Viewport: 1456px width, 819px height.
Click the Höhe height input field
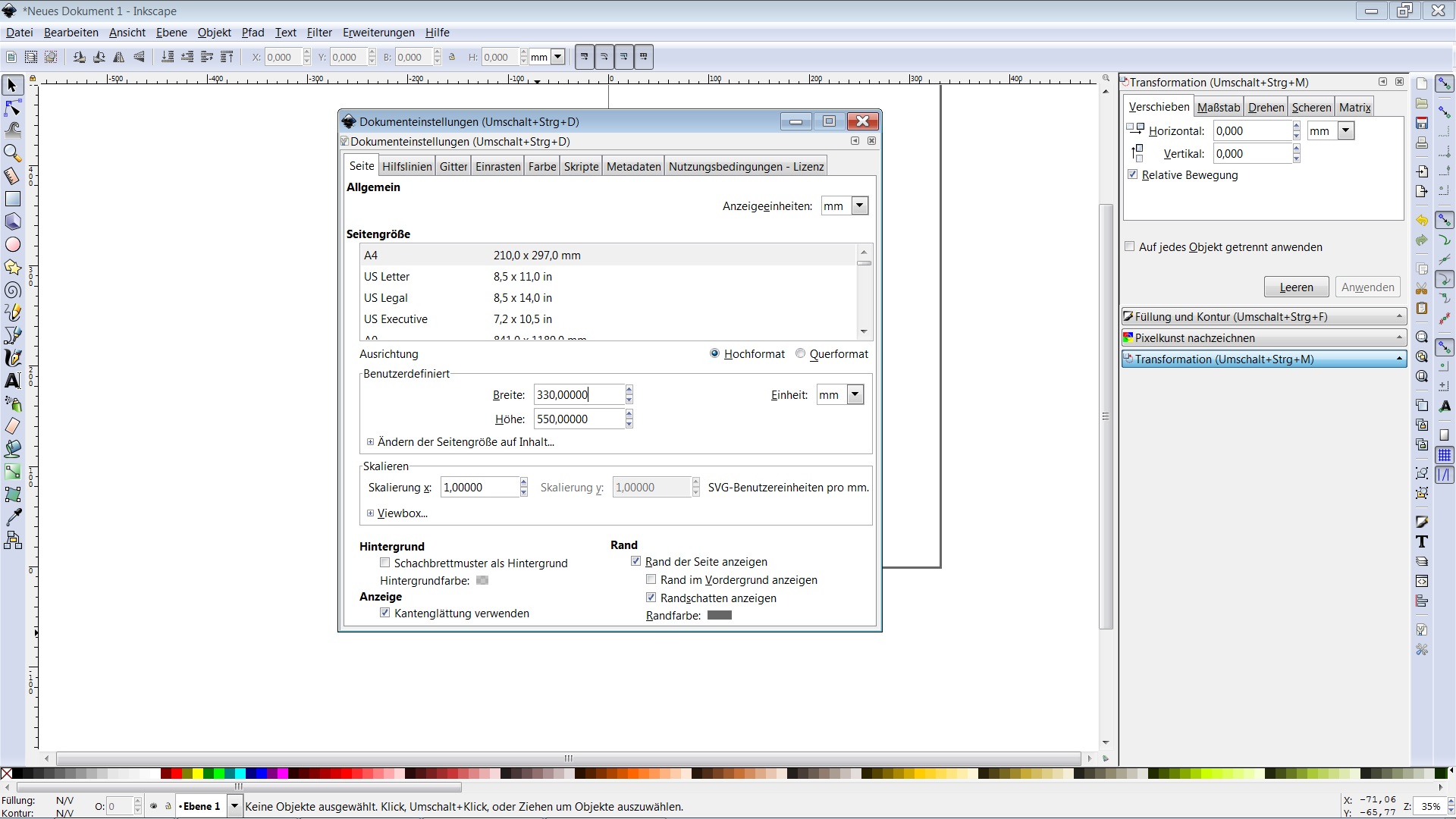tap(579, 419)
